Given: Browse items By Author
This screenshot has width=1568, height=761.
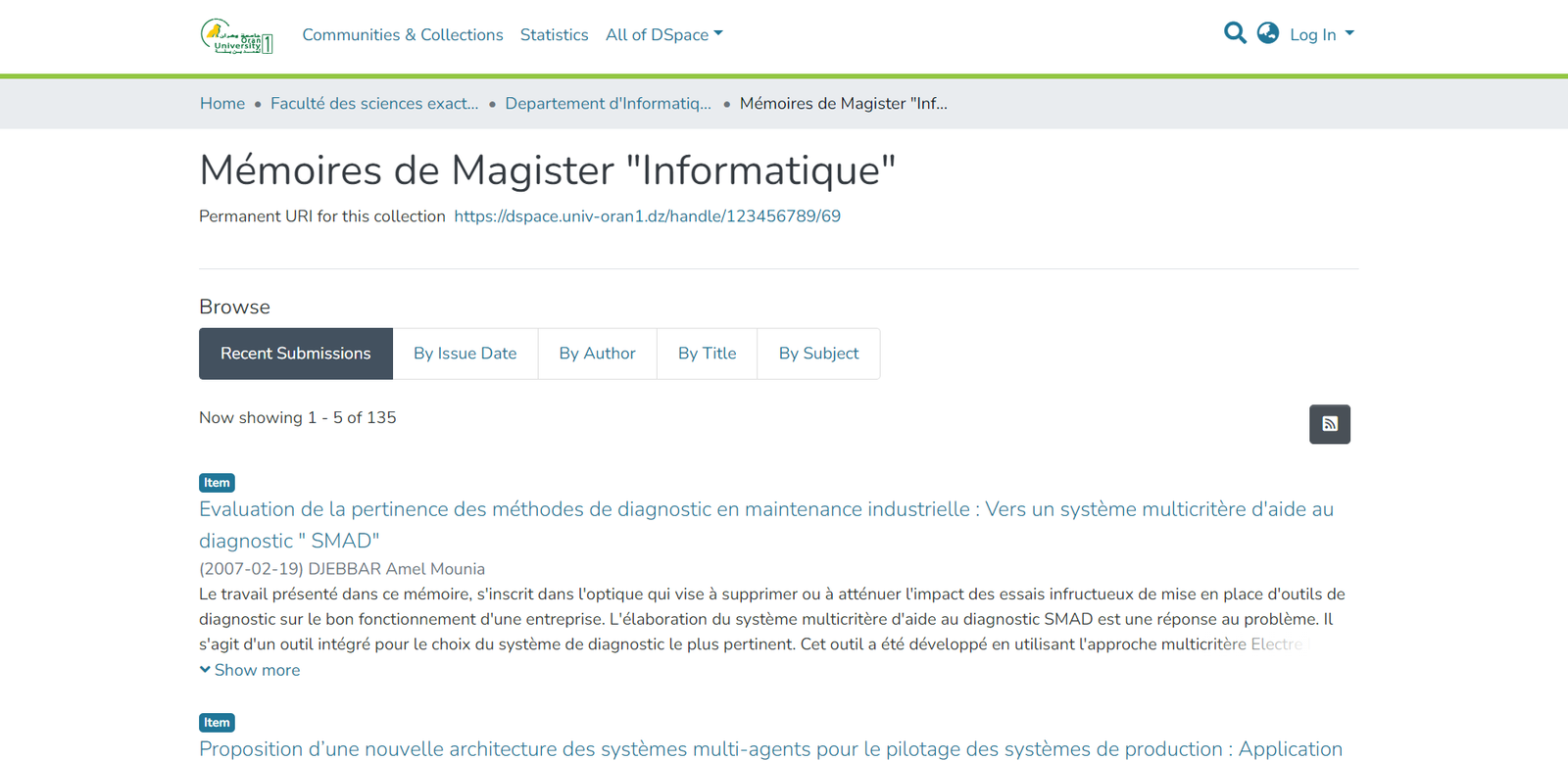Looking at the screenshot, I should 597,354.
